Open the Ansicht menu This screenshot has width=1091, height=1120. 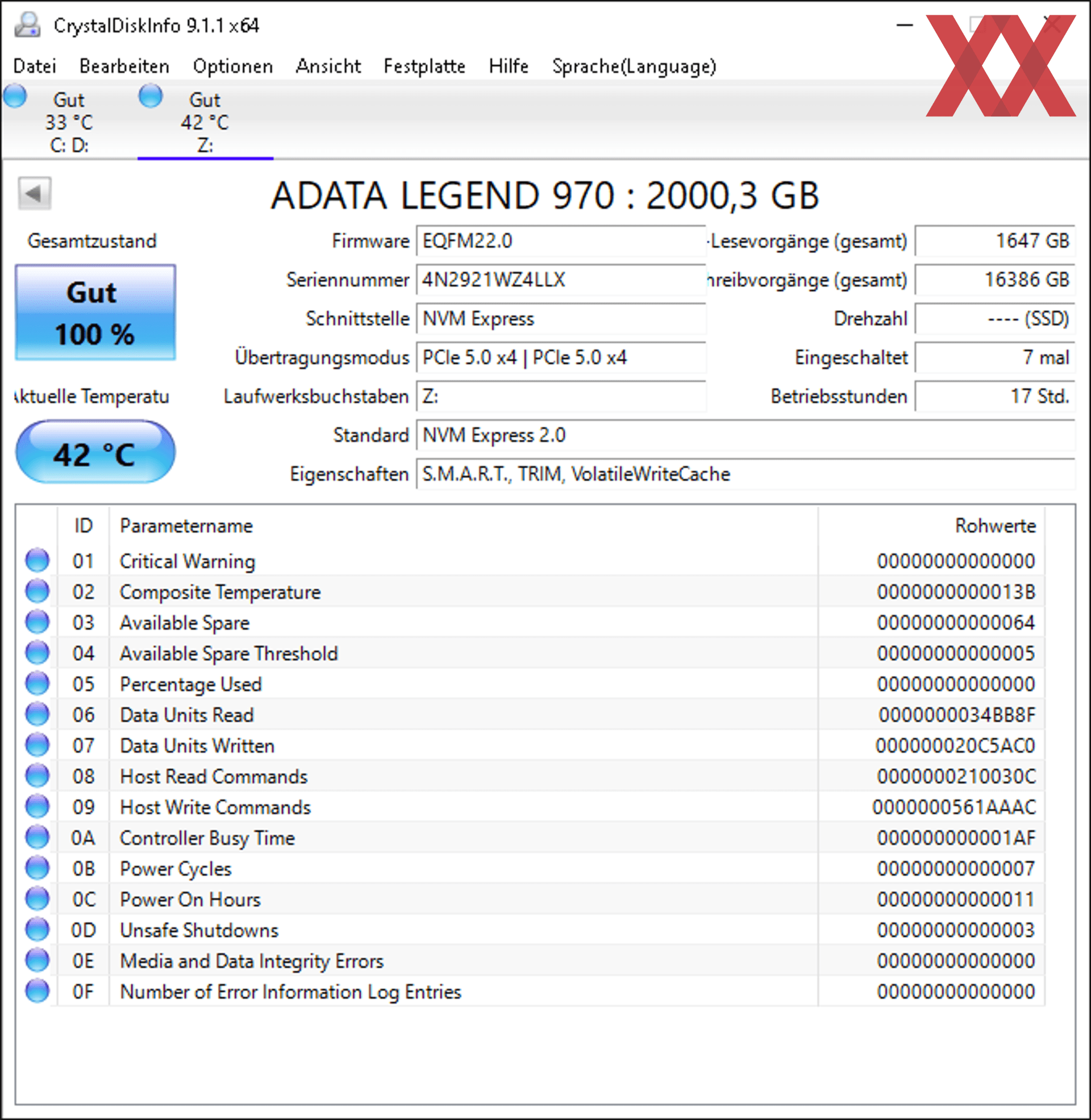tap(328, 66)
